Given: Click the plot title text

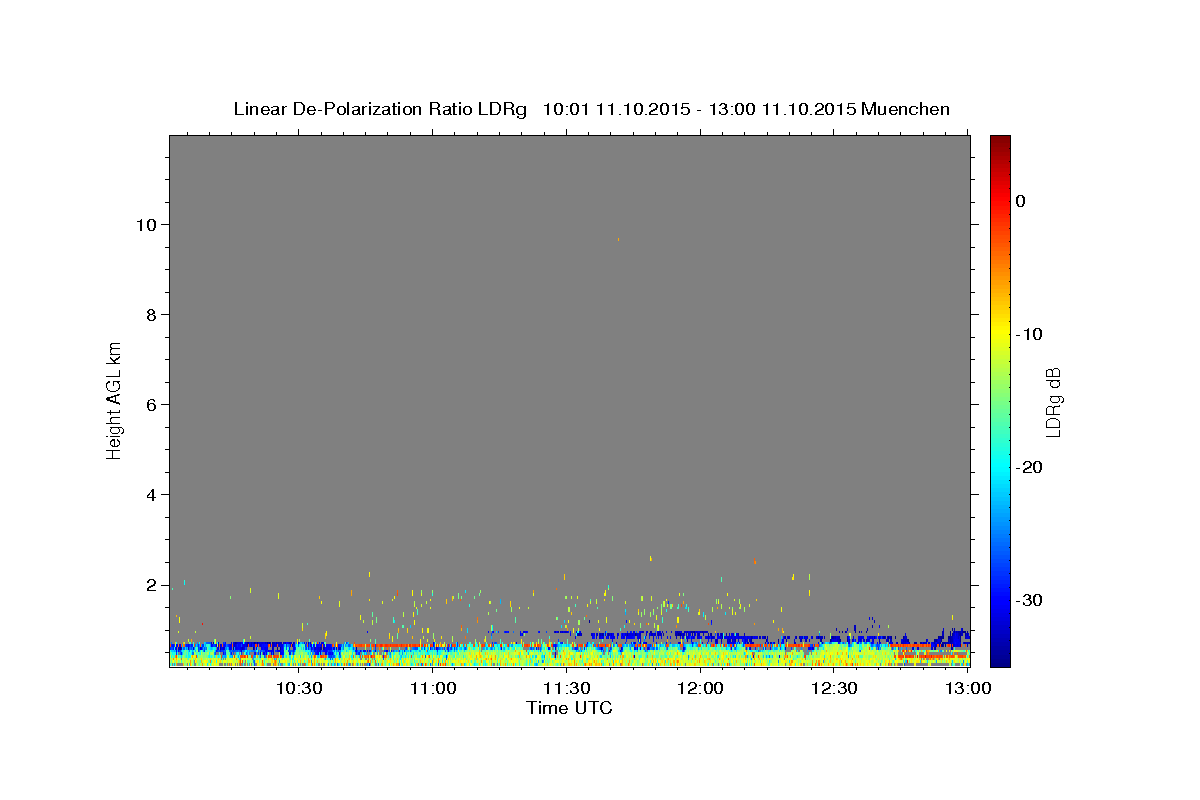Looking at the screenshot, I should pos(591,109).
